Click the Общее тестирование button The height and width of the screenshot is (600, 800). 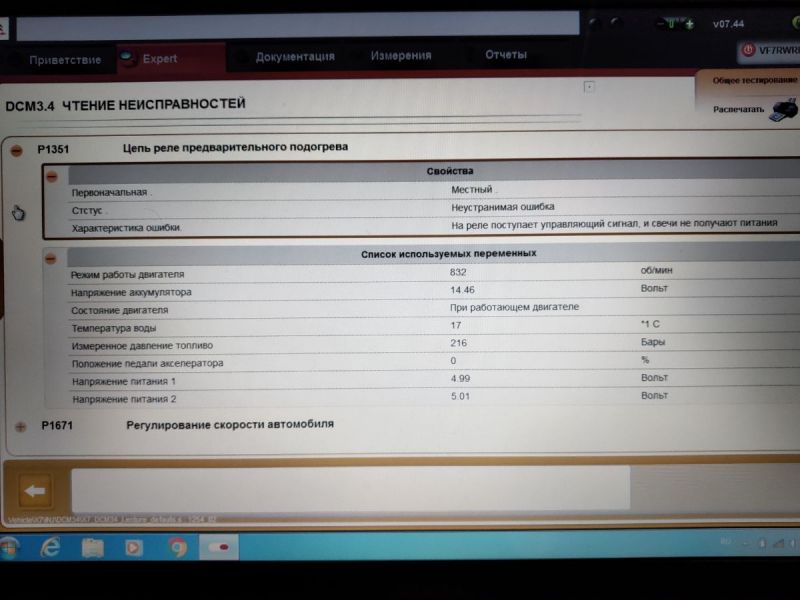coord(755,80)
